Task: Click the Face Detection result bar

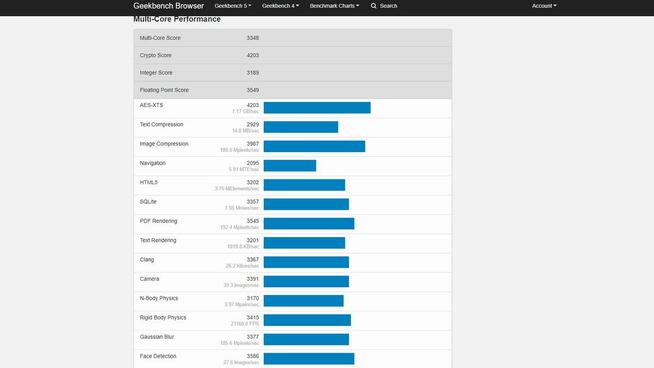Action: tap(309, 359)
